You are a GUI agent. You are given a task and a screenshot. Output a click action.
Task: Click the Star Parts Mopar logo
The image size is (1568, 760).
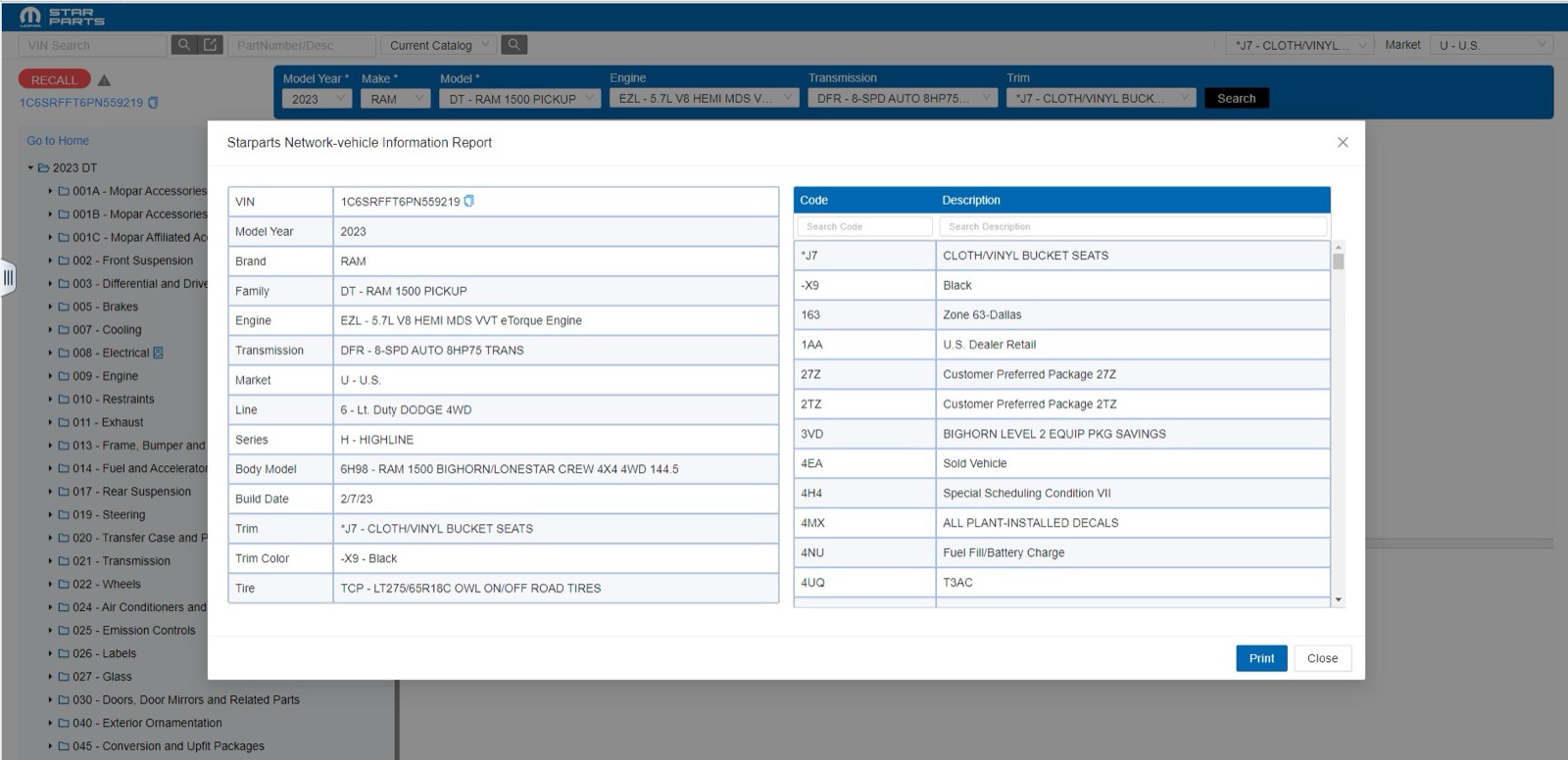coord(62,16)
